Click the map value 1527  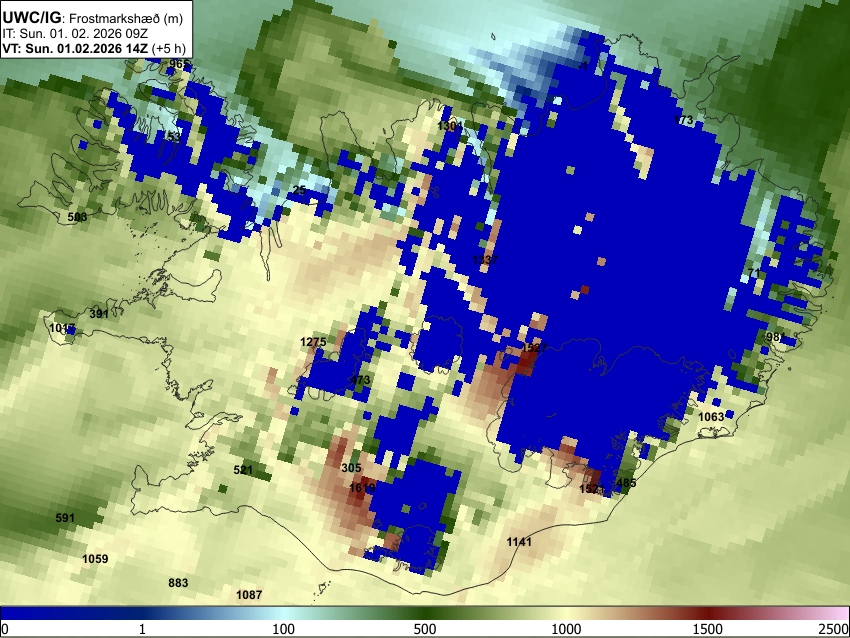click(x=533, y=347)
